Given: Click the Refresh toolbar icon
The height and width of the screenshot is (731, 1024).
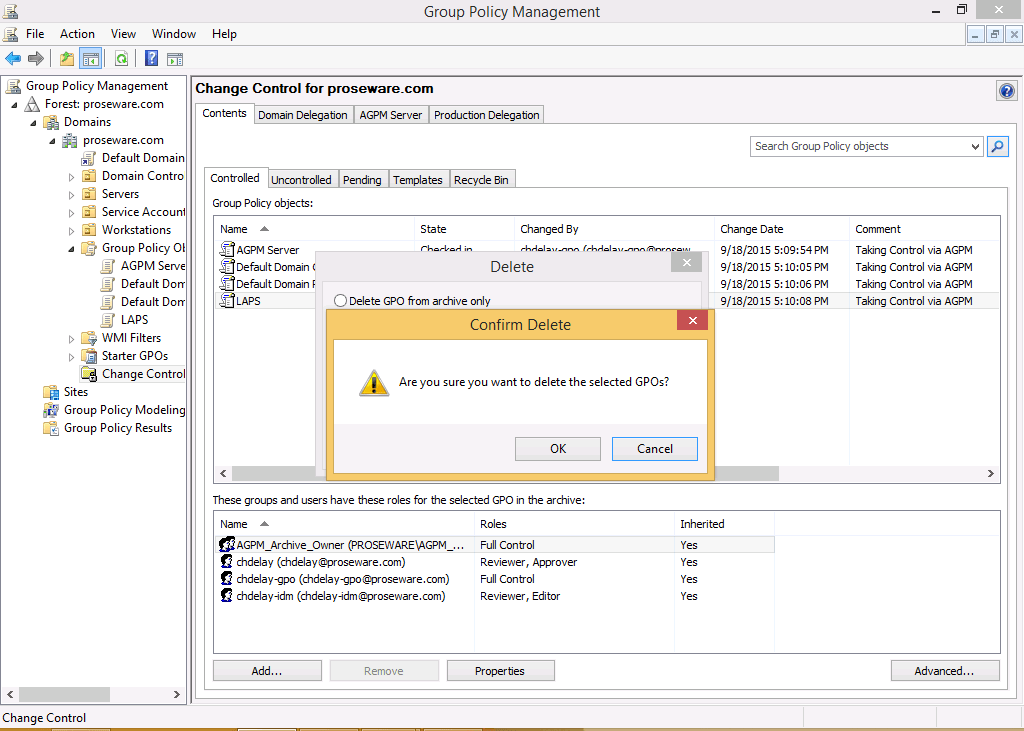Looking at the screenshot, I should click(121, 59).
